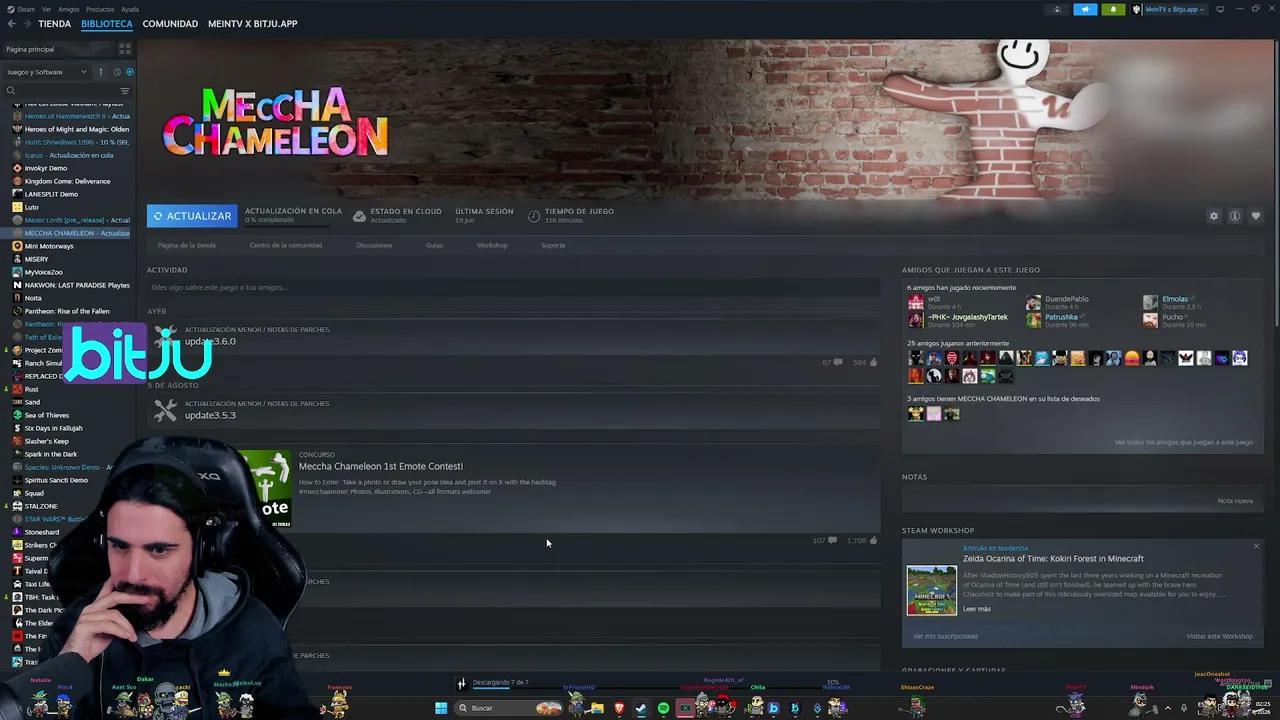Open advanced library filter options

point(125,91)
